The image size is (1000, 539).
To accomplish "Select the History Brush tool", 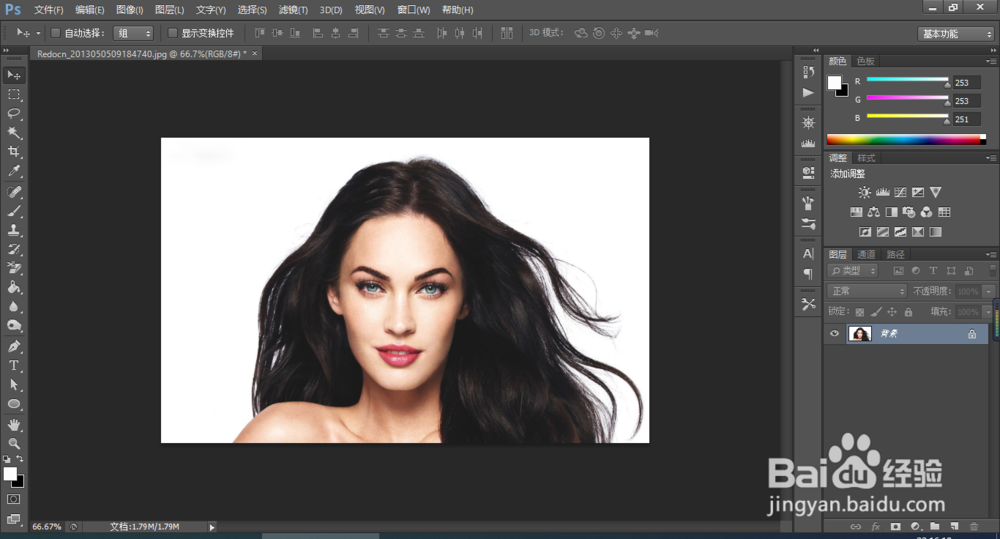I will pyautogui.click(x=14, y=249).
